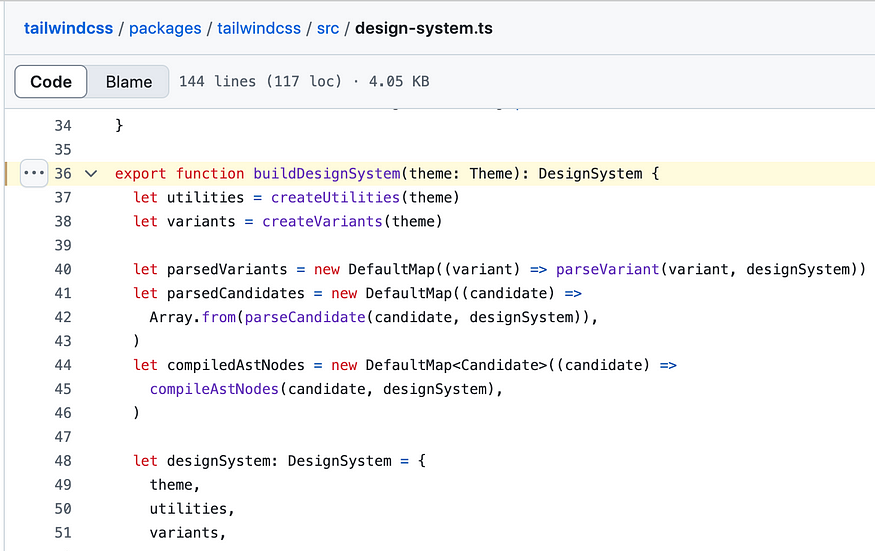Image resolution: width=875 pixels, height=551 pixels.
Task: Click the 'variants,' property on line 51
Action: [x=188, y=533]
